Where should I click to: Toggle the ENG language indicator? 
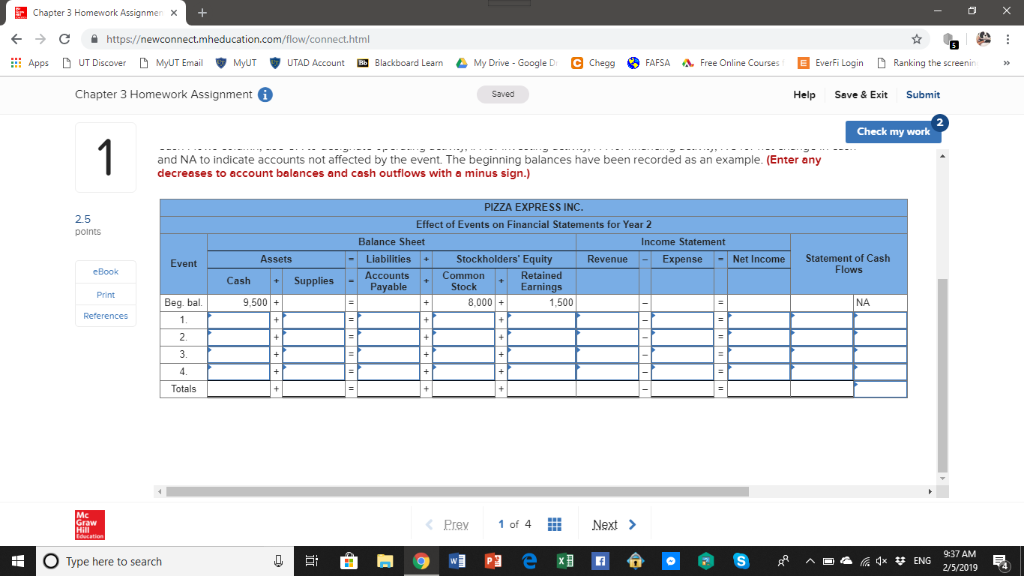coord(921,561)
